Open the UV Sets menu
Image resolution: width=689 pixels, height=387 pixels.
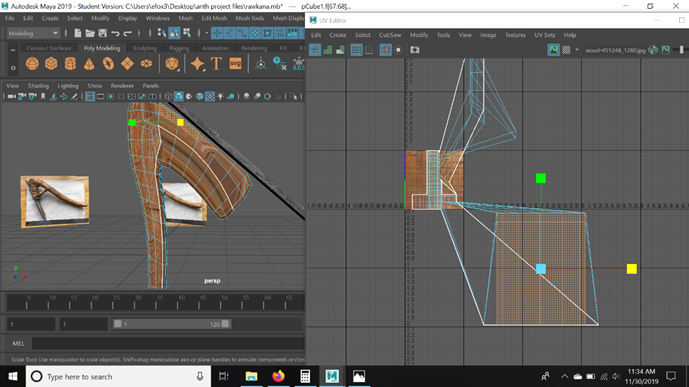click(x=544, y=35)
